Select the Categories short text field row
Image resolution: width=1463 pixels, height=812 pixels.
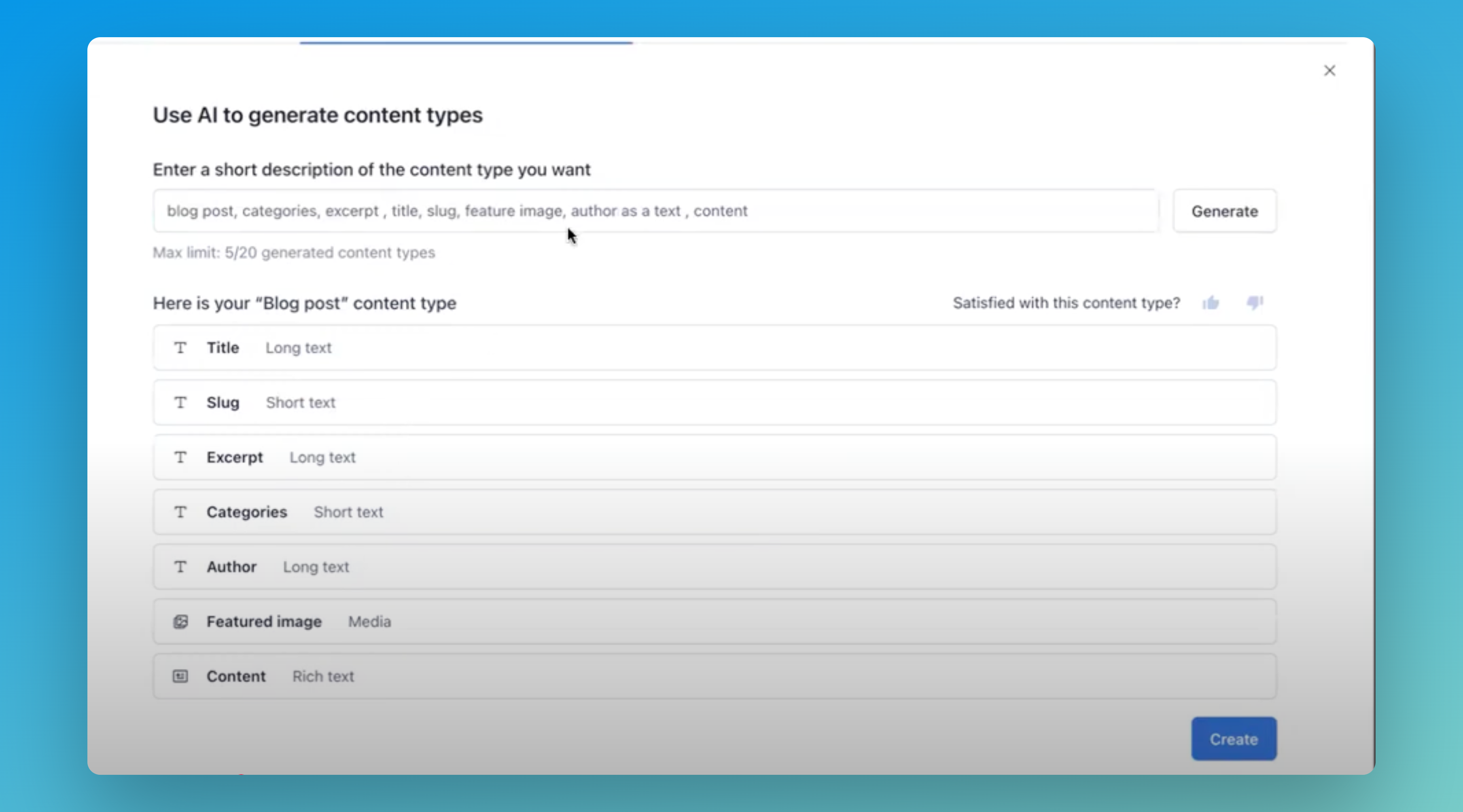point(714,512)
